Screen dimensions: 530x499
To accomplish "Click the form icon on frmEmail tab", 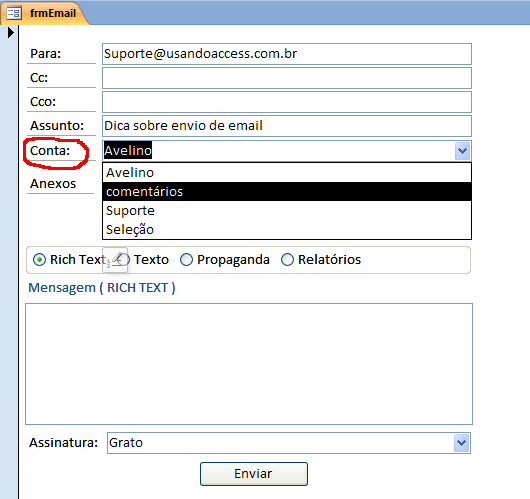I will click(14, 13).
